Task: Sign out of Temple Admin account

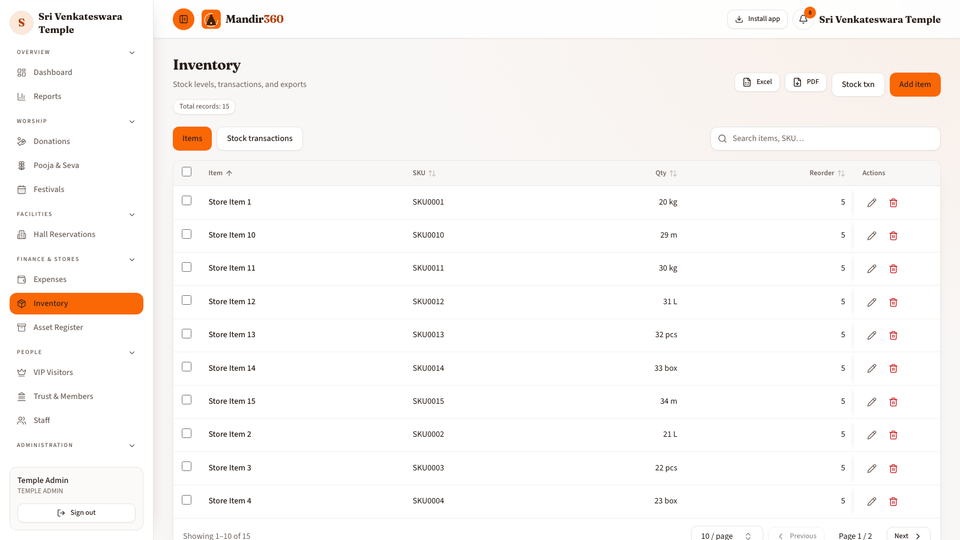Action: tap(77, 513)
